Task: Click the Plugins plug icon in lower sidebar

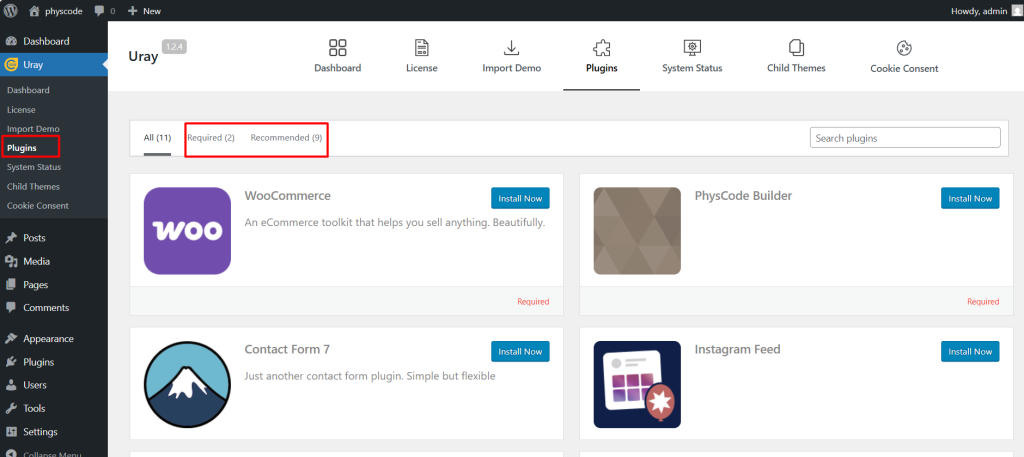Action: 11,362
